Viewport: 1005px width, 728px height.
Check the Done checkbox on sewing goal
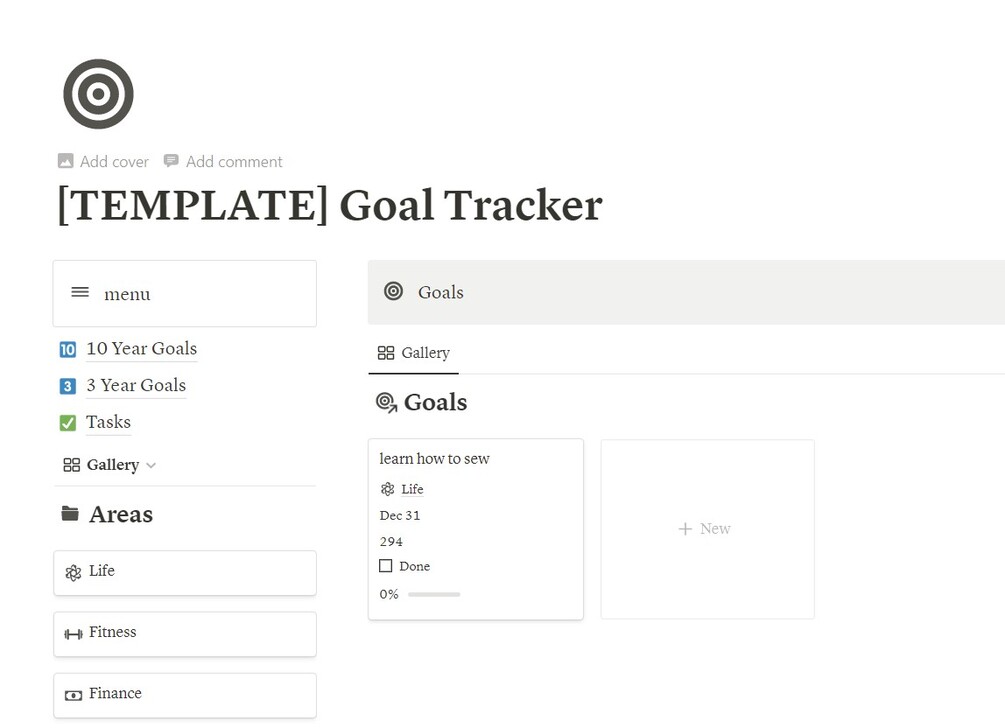tap(386, 566)
